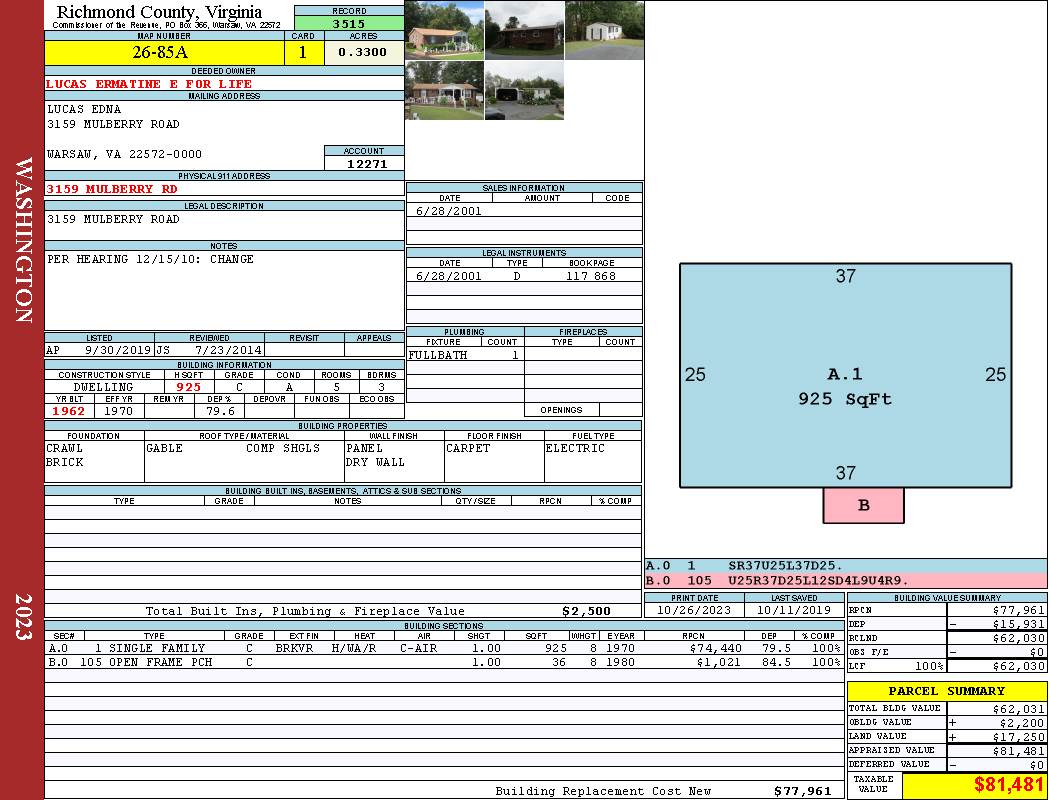Screen dimensions: 1050x800
Task: Select the 6/28/2001 legal instrument deed row
Action: click(x=523, y=276)
